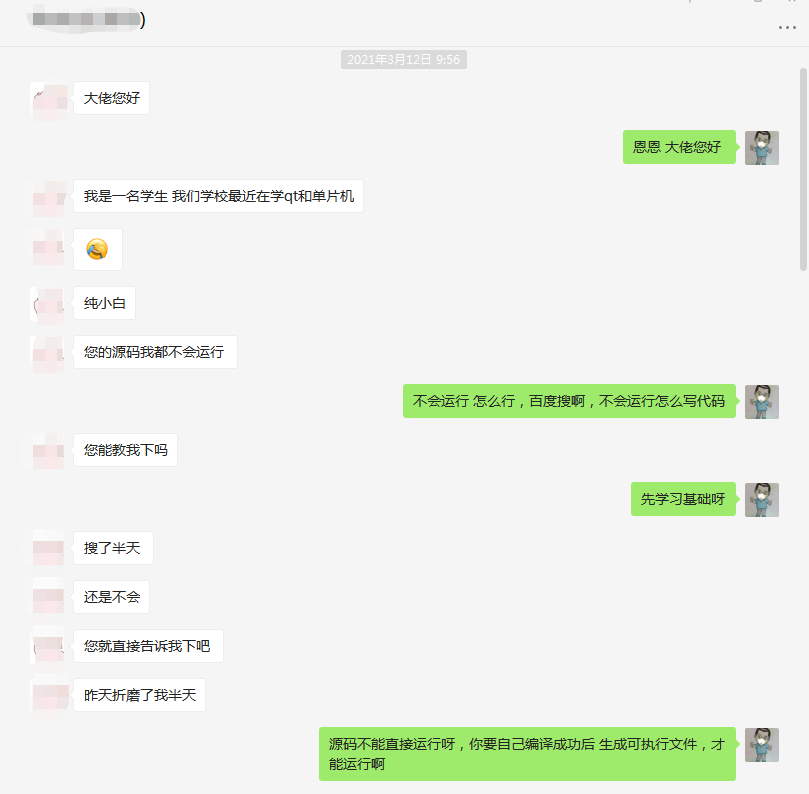Screen dimensions: 809x794
Task: Open the three-dot chat options menu
Action: [787, 27]
